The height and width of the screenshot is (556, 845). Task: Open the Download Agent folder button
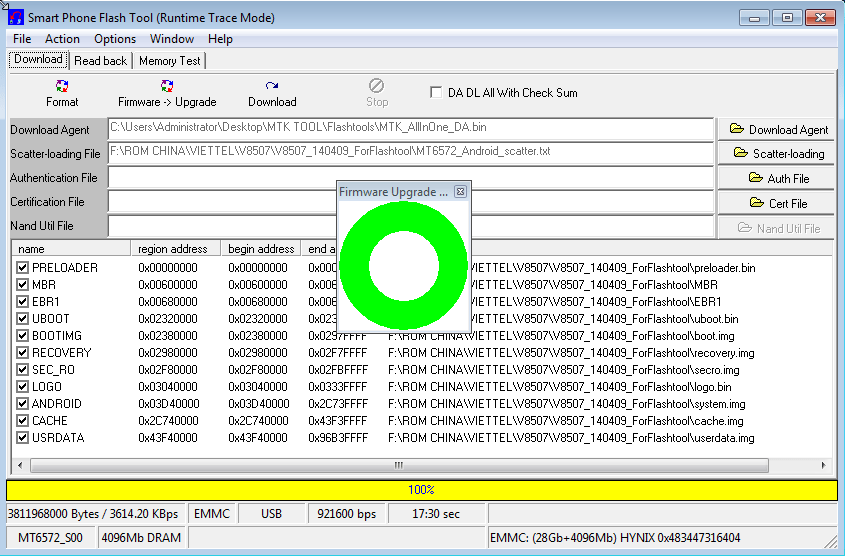(778, 129)
